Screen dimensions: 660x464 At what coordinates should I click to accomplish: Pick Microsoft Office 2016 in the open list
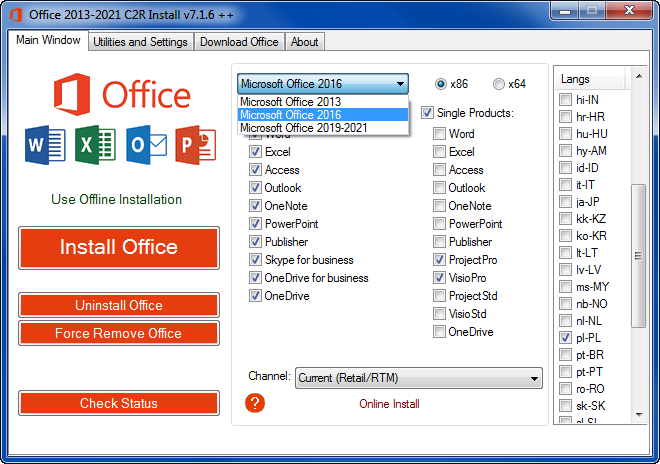323,115
